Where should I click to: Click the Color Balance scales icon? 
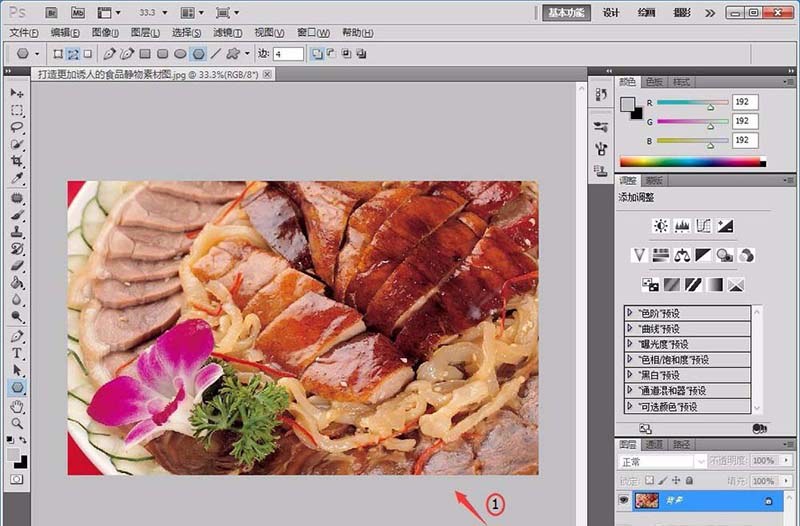[x=682, y=255]
